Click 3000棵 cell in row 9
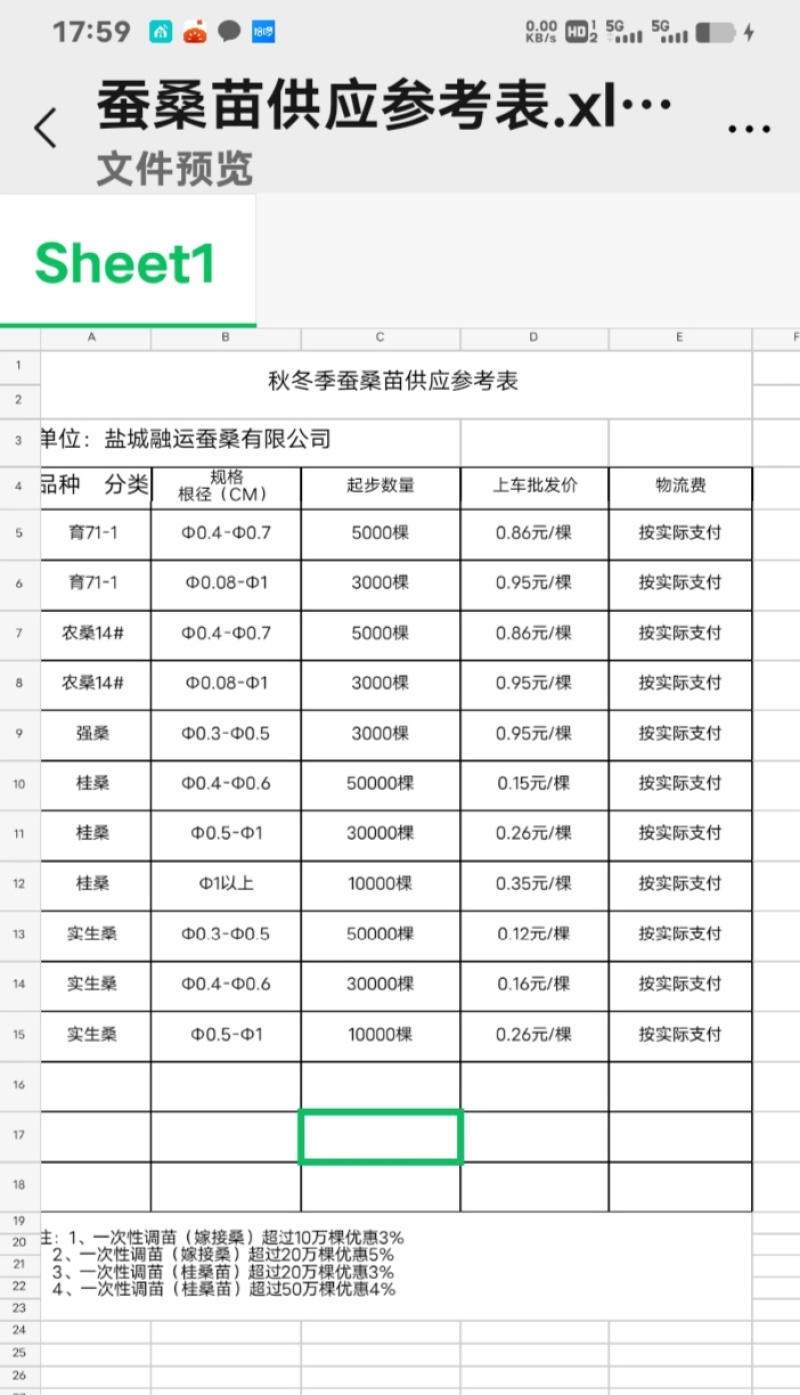The width and height of the screenshot is (800, 1395). click(x=380, y=734)
